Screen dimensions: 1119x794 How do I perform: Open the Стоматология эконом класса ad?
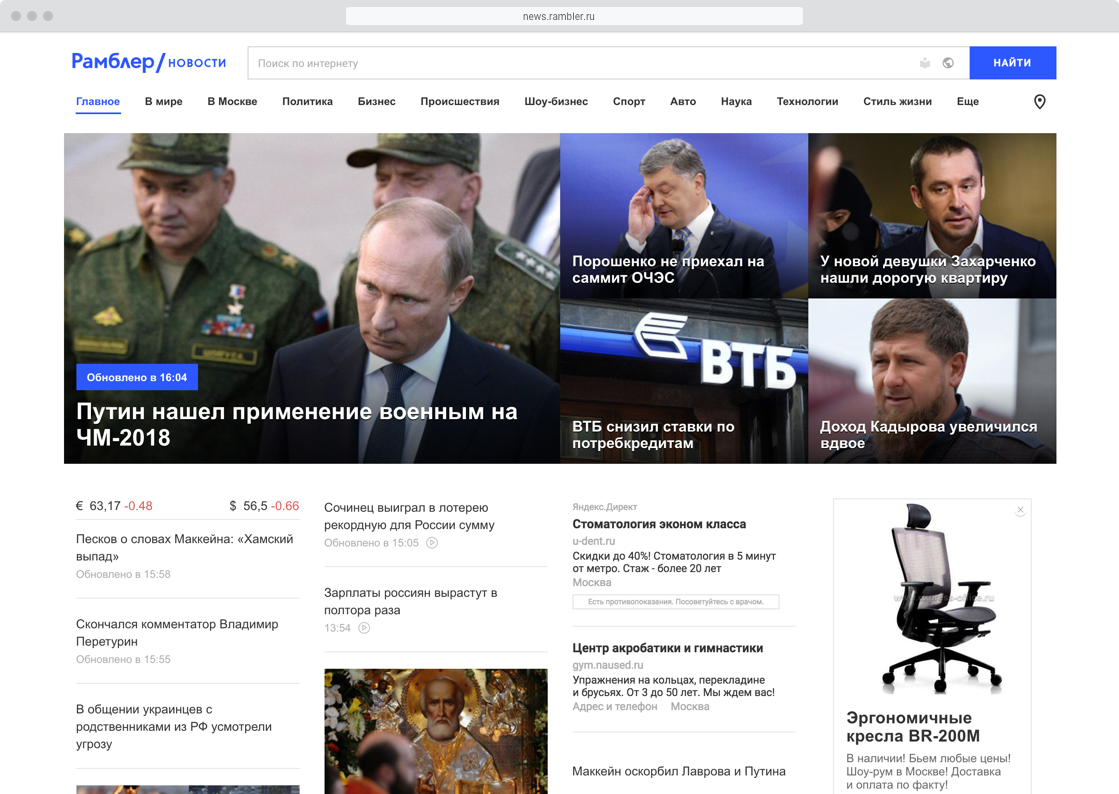(659, 524)
